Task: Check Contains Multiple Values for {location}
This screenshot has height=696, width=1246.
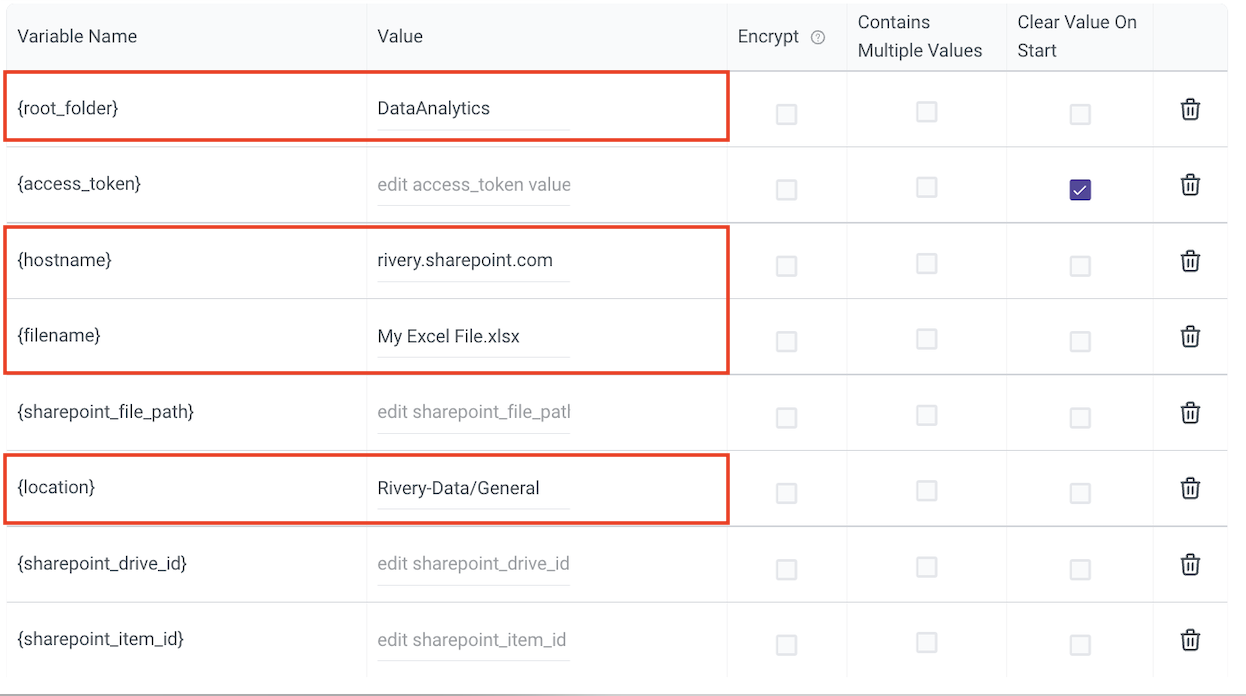Action: [927, 490]
